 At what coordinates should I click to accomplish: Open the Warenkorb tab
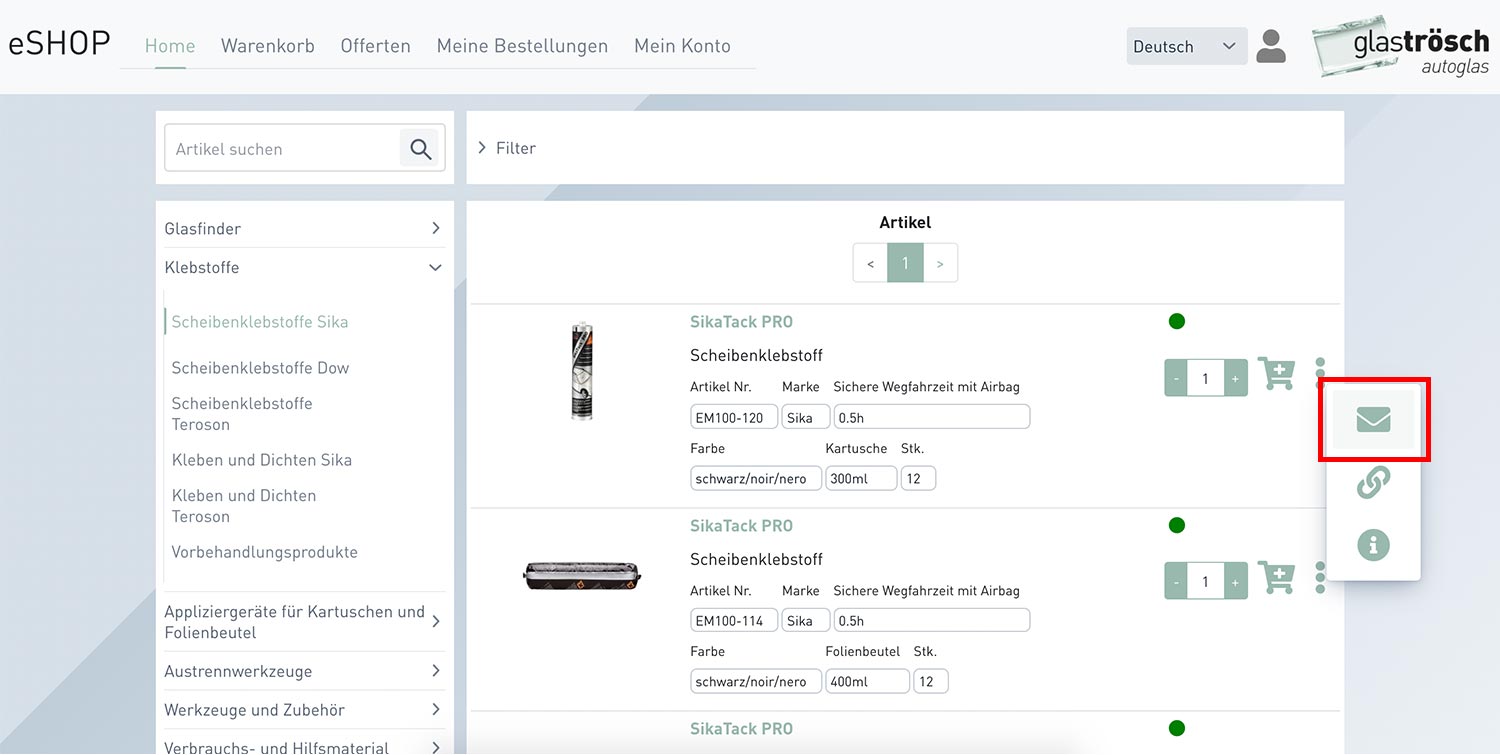(268, 46)
